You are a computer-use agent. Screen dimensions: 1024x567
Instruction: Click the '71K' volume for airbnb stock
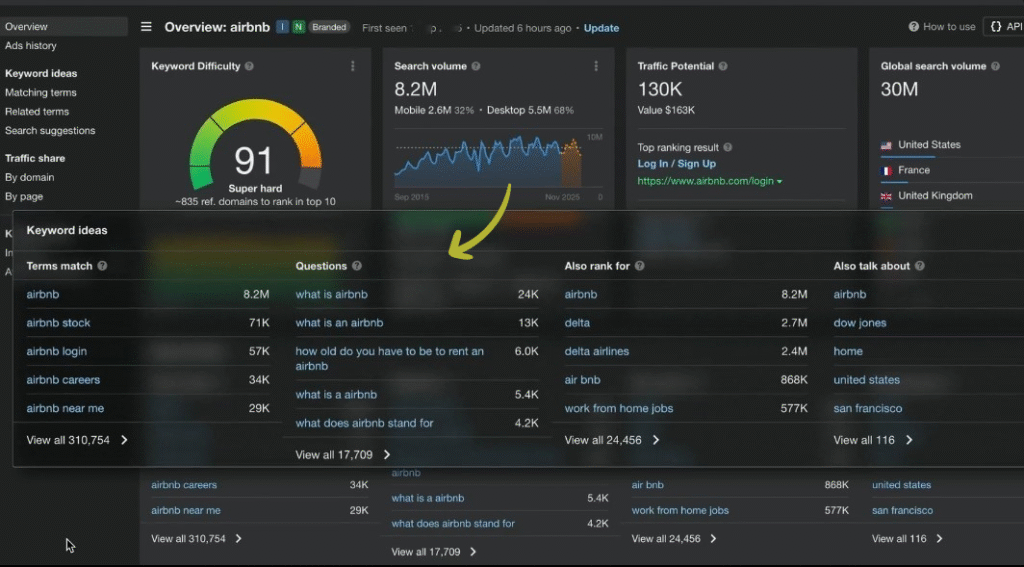click(259, 323)
